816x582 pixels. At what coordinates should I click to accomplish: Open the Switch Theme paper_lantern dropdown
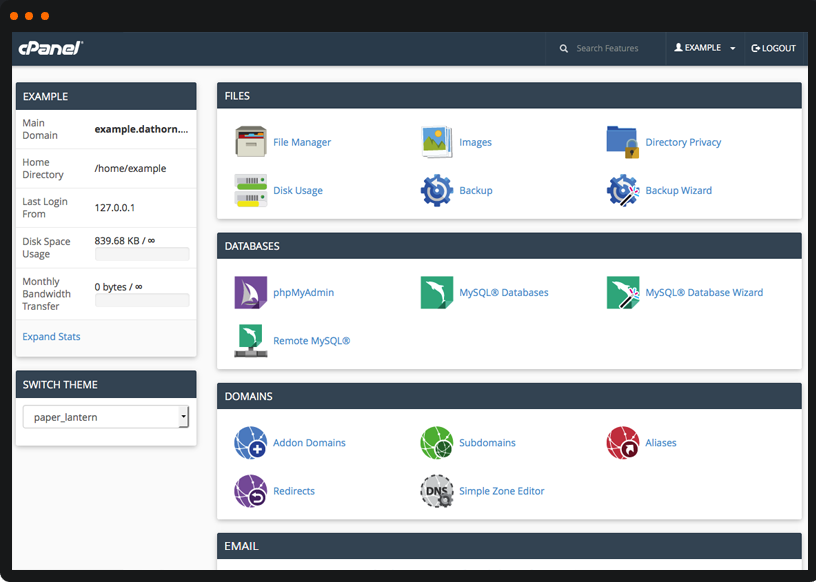pyautogui.click(x=106, y=417)
